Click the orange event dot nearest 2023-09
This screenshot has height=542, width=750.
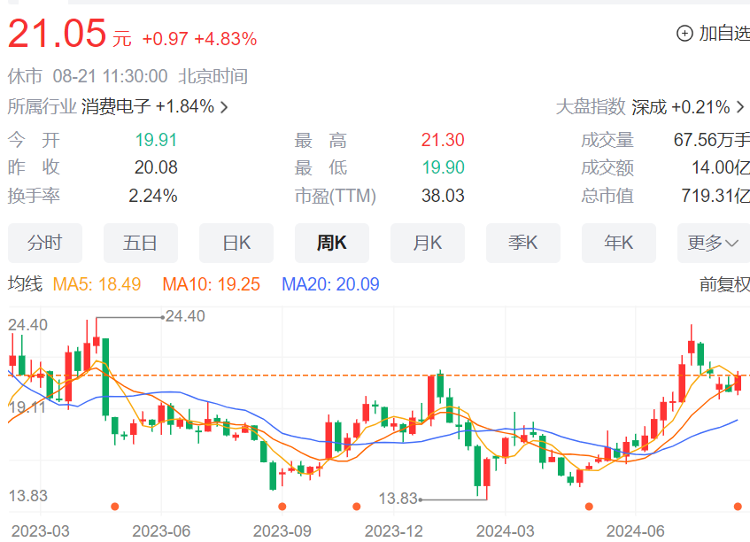tap(282, 506)
